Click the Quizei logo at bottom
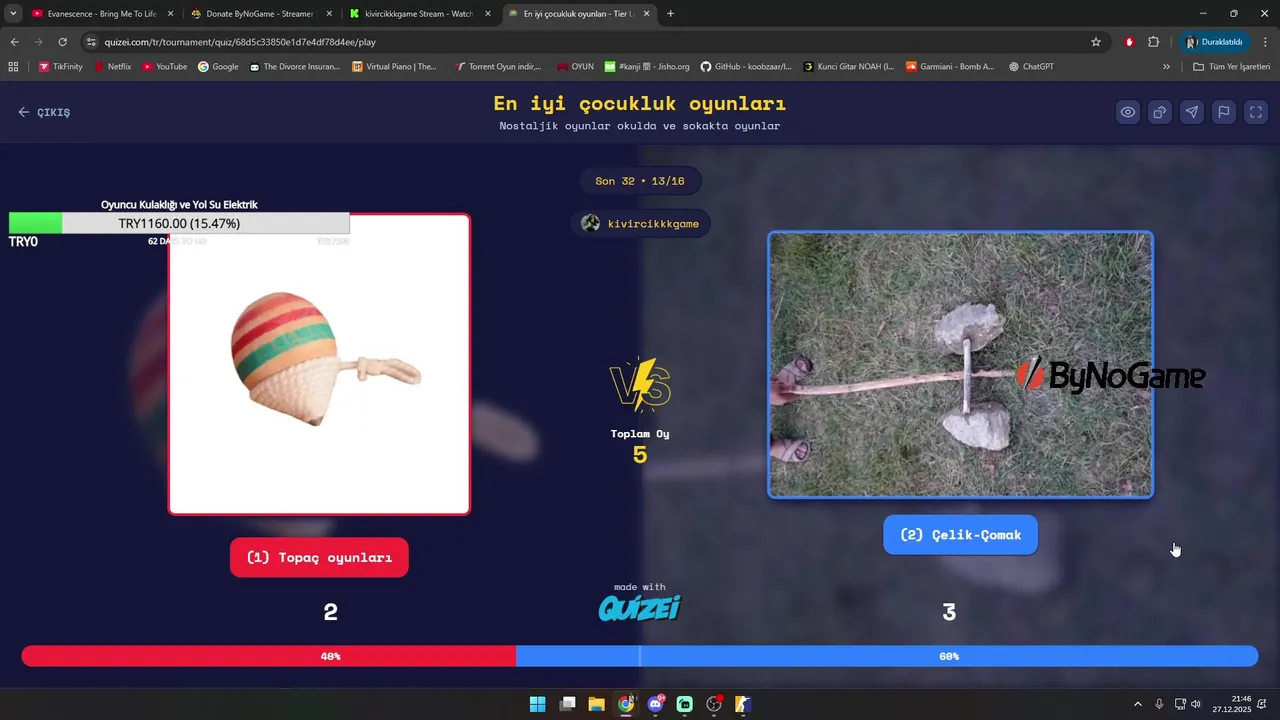 640,607
